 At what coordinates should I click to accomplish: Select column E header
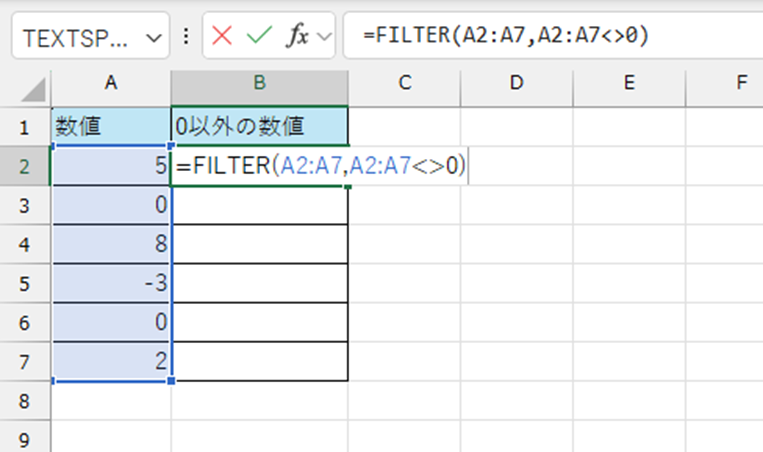tap(629, 84)
